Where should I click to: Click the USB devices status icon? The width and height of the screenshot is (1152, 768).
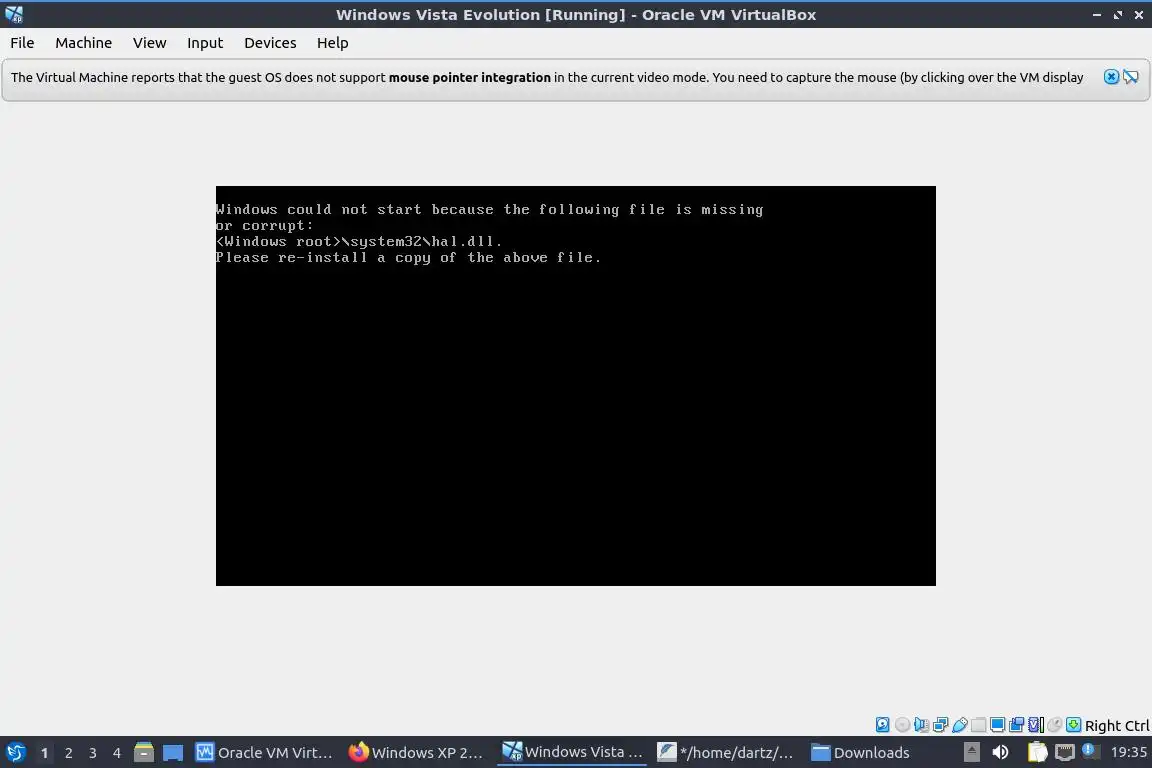[960, 725]
